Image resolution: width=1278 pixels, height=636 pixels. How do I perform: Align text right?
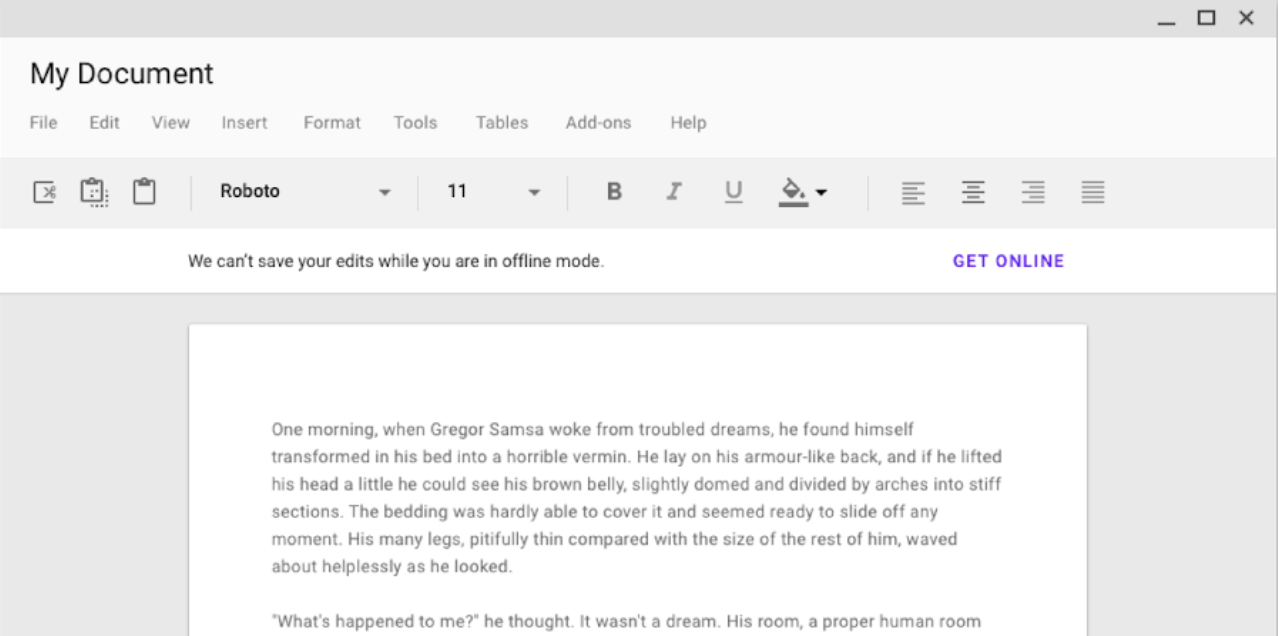click(x=1033, y=192)
